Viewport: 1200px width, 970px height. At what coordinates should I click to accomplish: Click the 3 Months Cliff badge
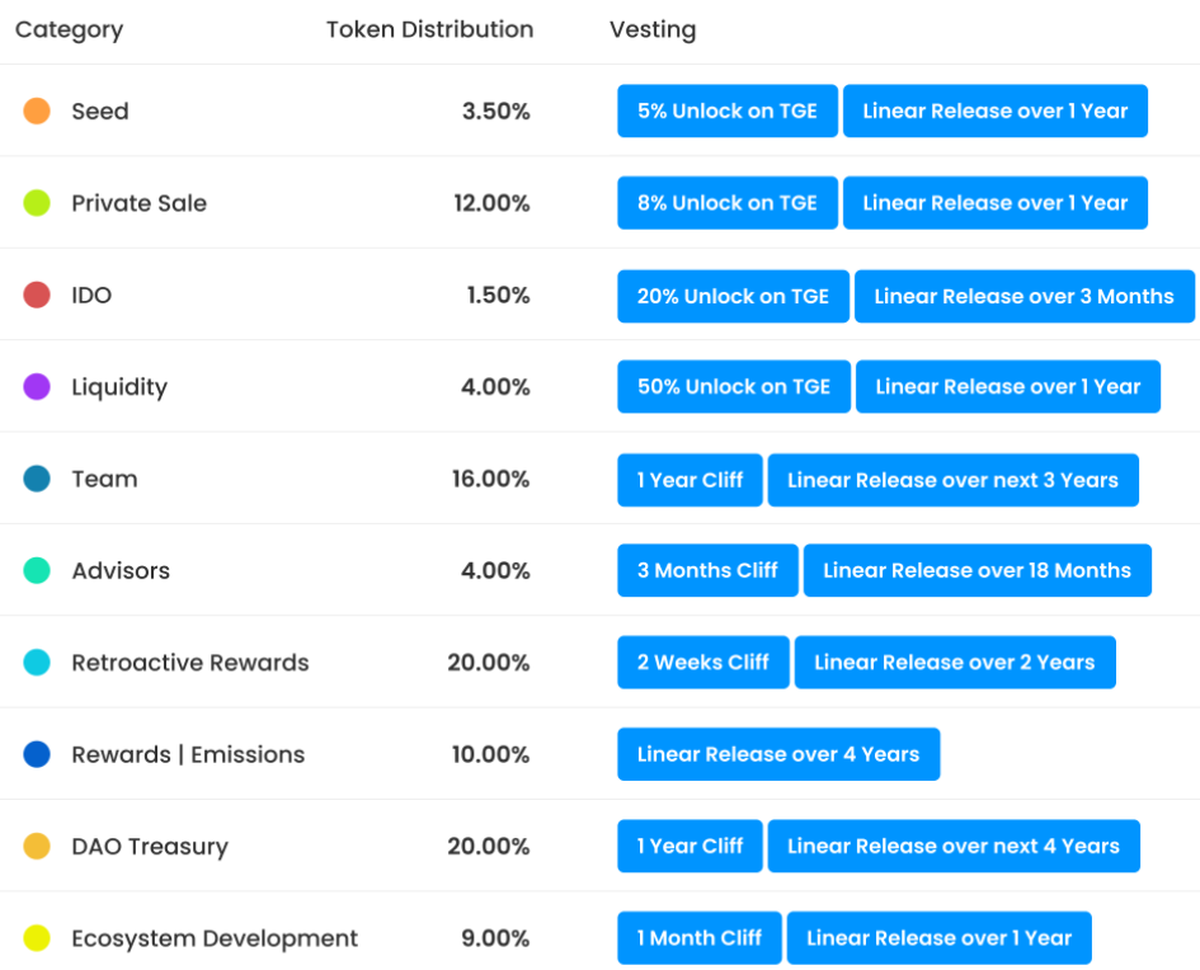(707, 571)
